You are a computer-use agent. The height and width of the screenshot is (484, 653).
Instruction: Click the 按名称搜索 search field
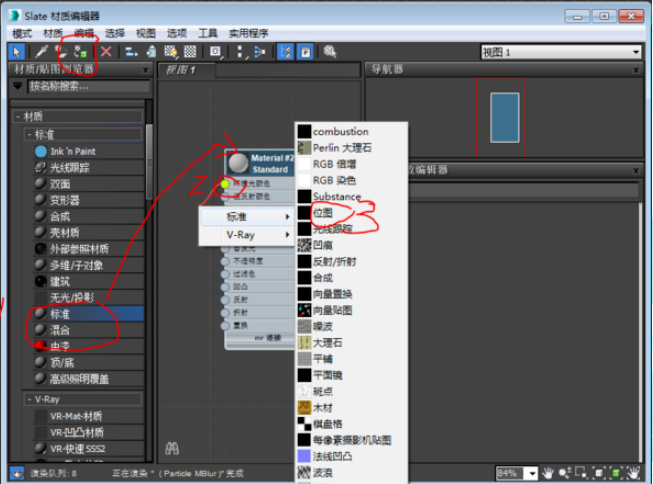(x=89, y=86)
